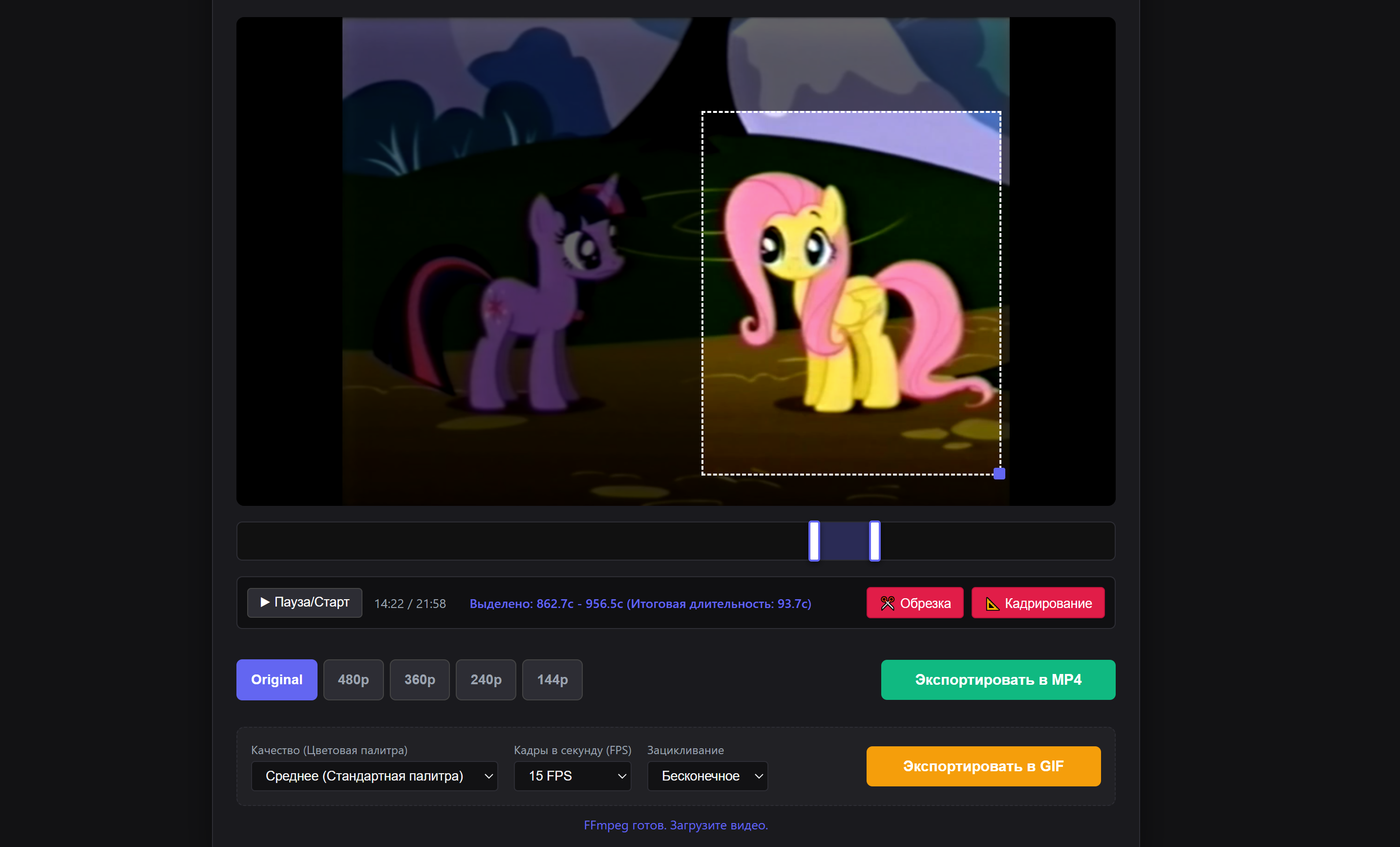Image resolution: width=1400 pixels, height=847 pixels.
Task: Click the ruler icon on Кадрирование
Action: 992,604
